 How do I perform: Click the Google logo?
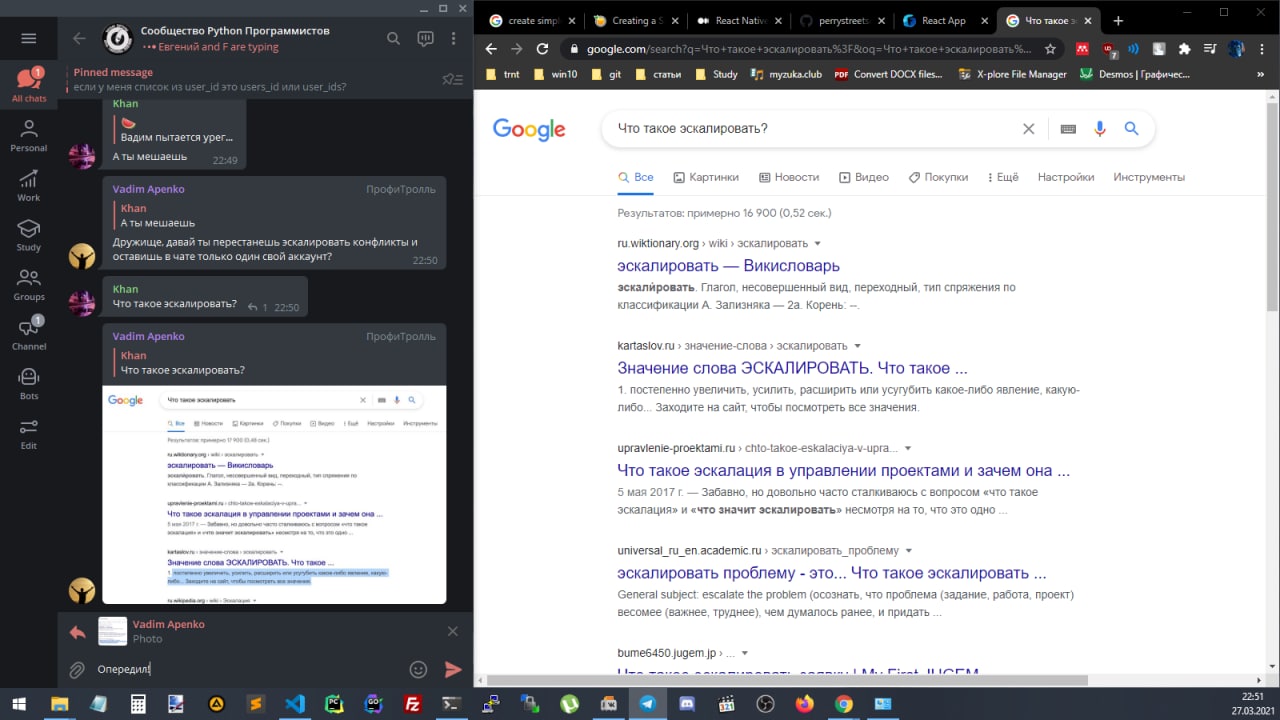tap(529, 129)
